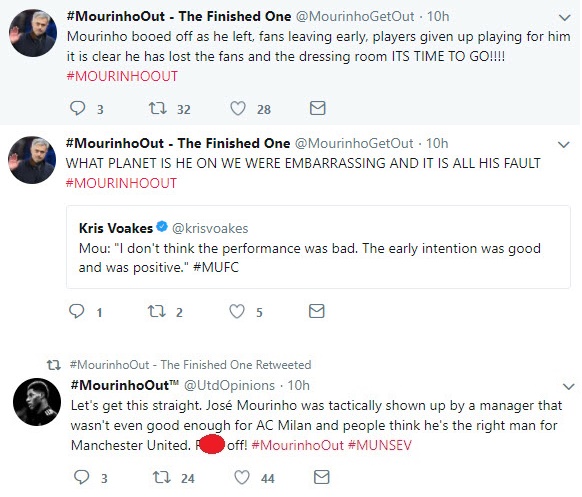582x497 pixels.
Task: Expand the second tweet's options chevron
Action: tap(563, 144)
